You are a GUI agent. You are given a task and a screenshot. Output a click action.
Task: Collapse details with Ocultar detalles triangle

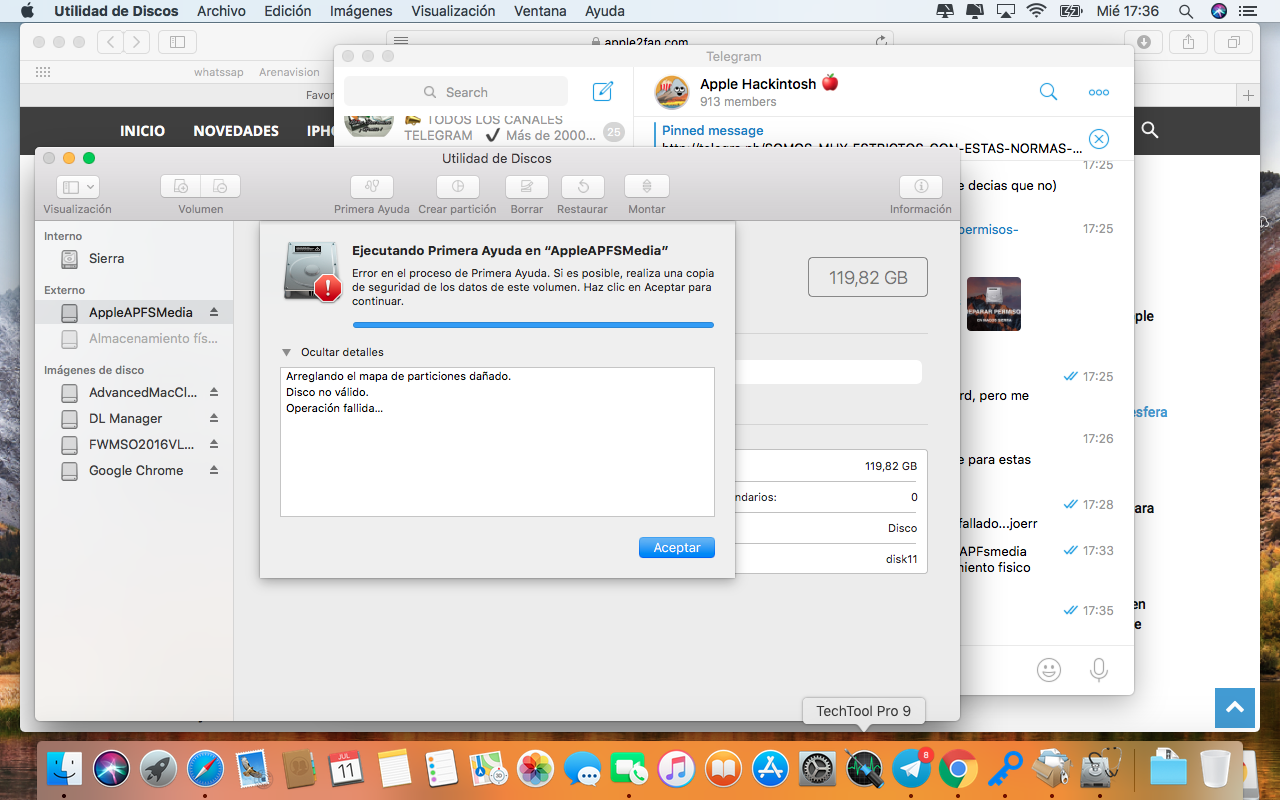click(x=287, y=352)
